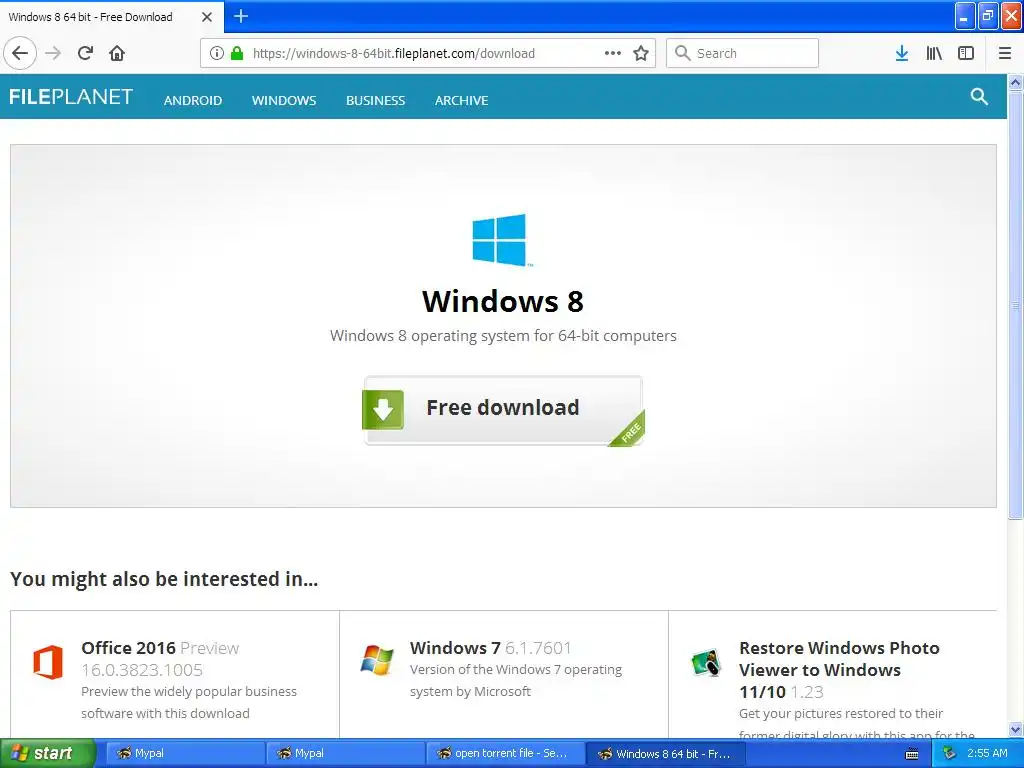Image resolution: width=1024 pixels, height=768 pixels.
Task: Click 'Preview the widely popular business' description
Action: coord(189,692)
